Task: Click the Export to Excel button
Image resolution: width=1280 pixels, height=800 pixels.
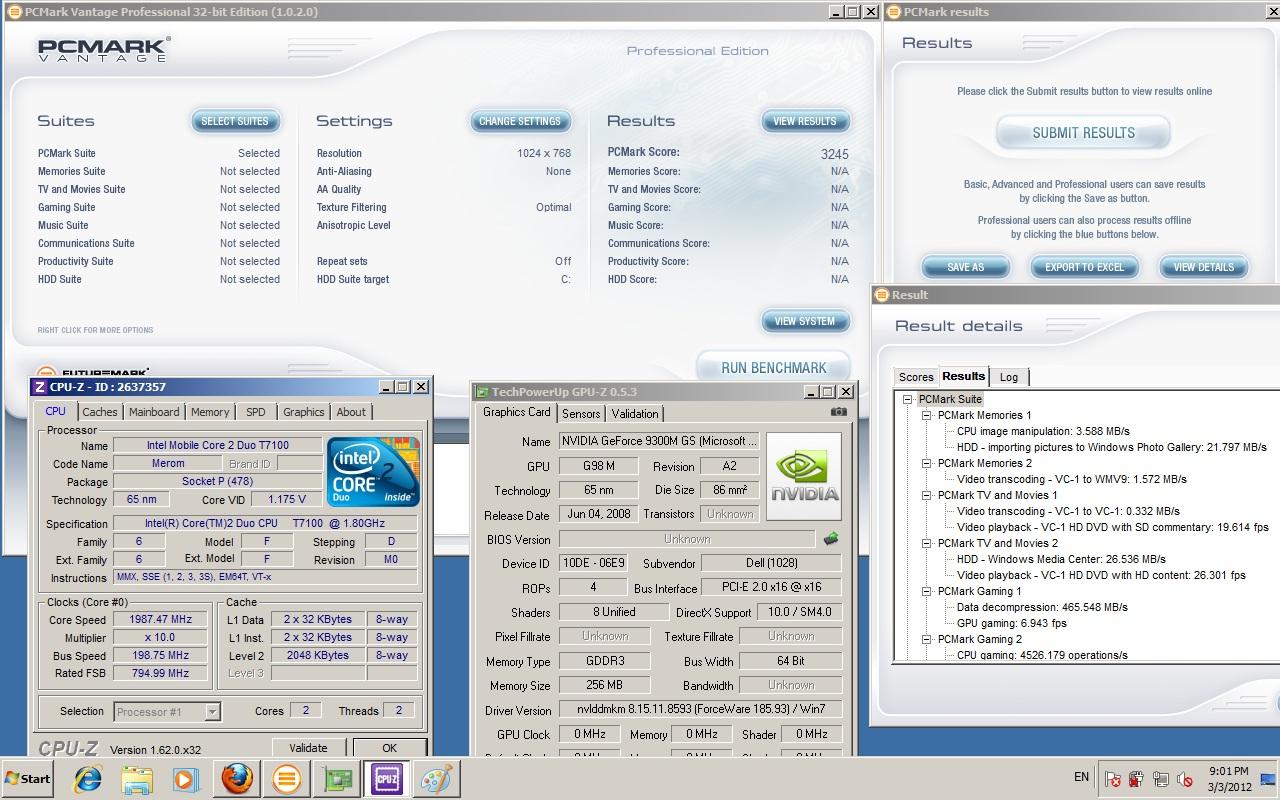Action: tap(1085, 267)
